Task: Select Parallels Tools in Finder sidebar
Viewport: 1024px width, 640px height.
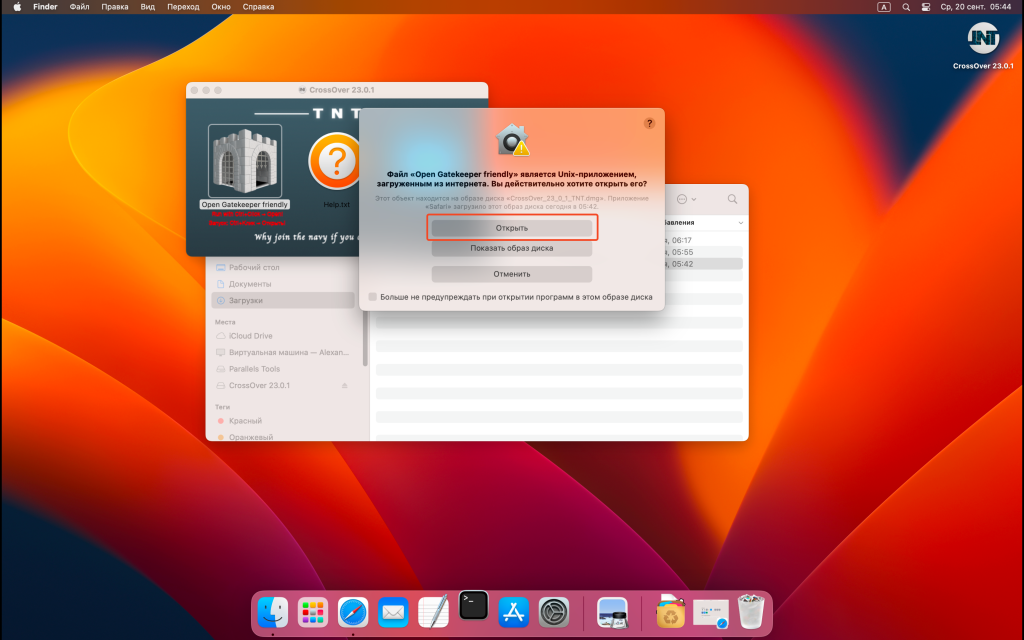Action: coord(283,369)
